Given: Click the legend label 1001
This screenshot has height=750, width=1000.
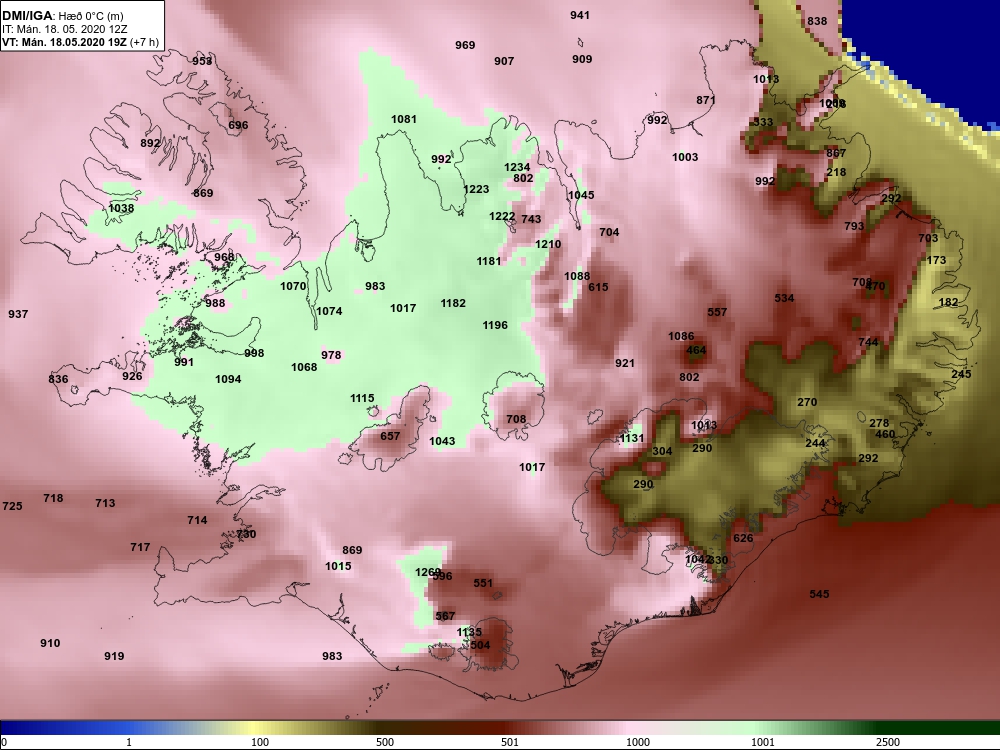Looking at the screenshot, I should (763, 742).
